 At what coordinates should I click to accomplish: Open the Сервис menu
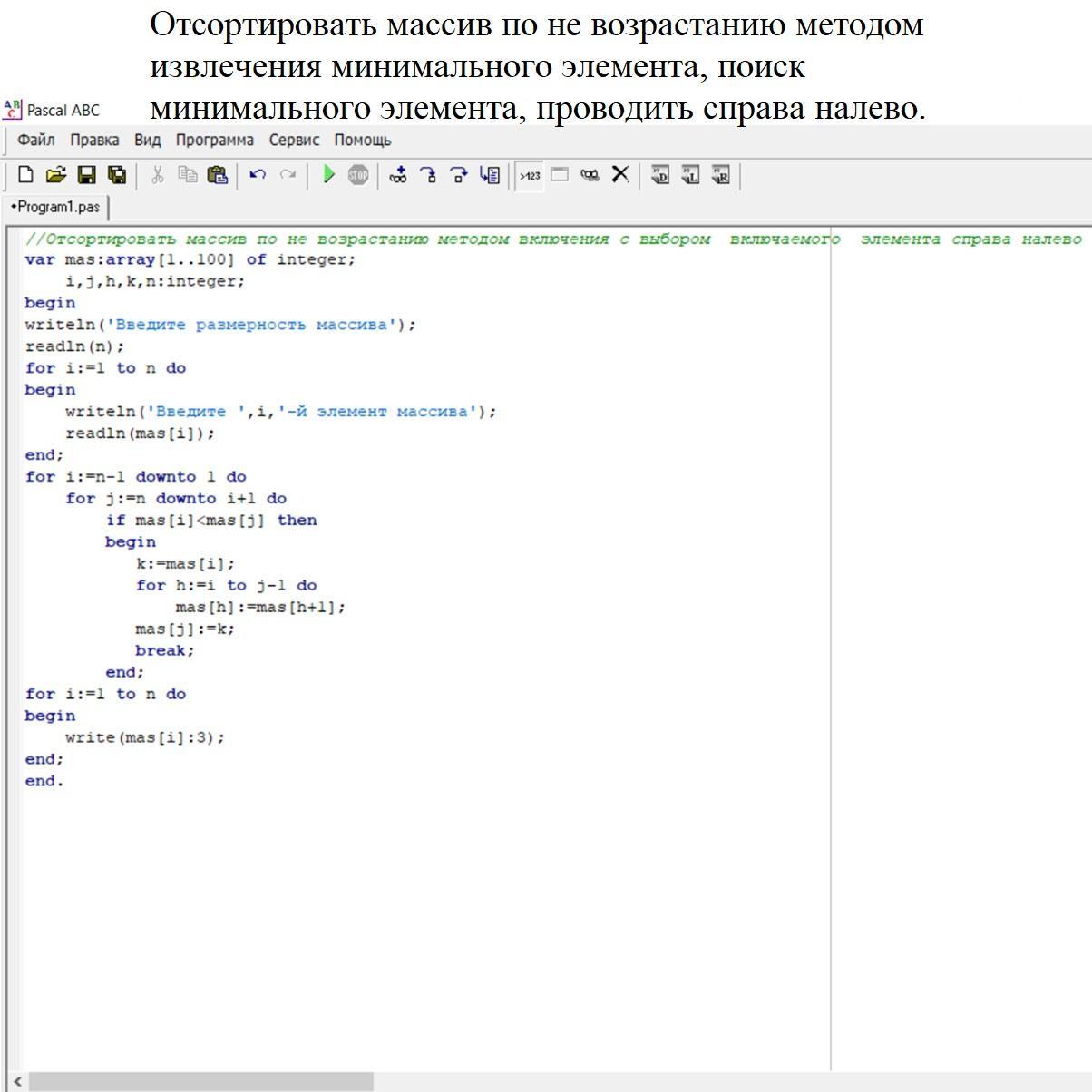(294, 141)
